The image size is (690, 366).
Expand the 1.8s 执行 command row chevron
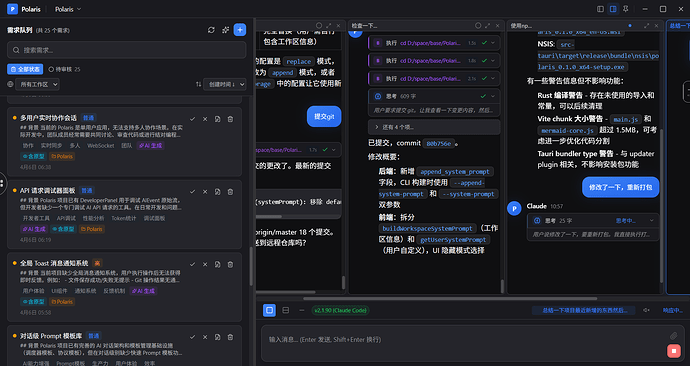click(x=493, y=61)
